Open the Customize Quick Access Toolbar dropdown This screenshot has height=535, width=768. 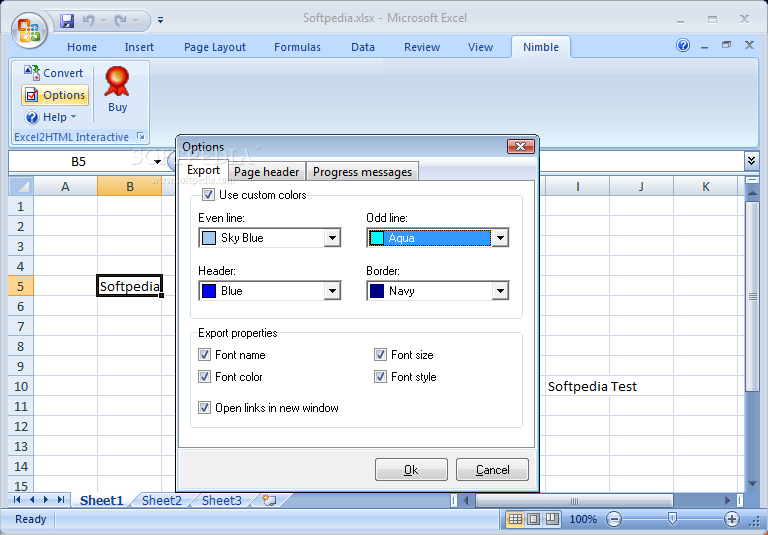pos(160,21)
